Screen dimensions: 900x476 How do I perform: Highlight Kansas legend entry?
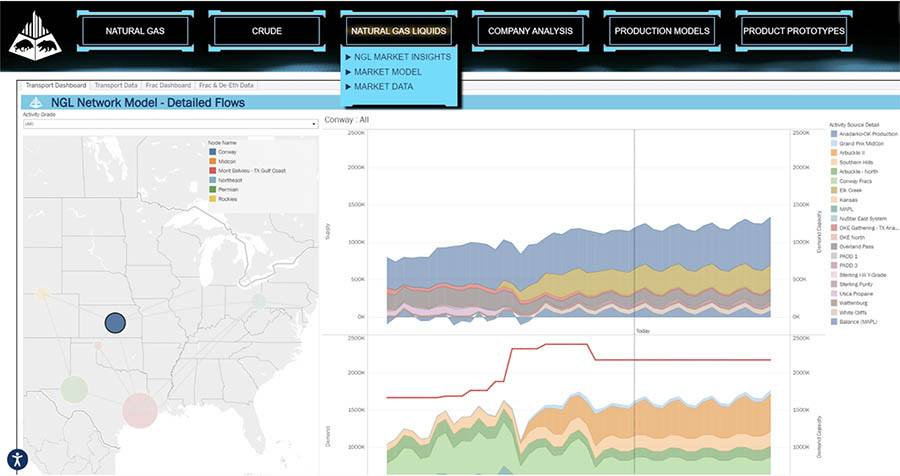tap(844, 200)
